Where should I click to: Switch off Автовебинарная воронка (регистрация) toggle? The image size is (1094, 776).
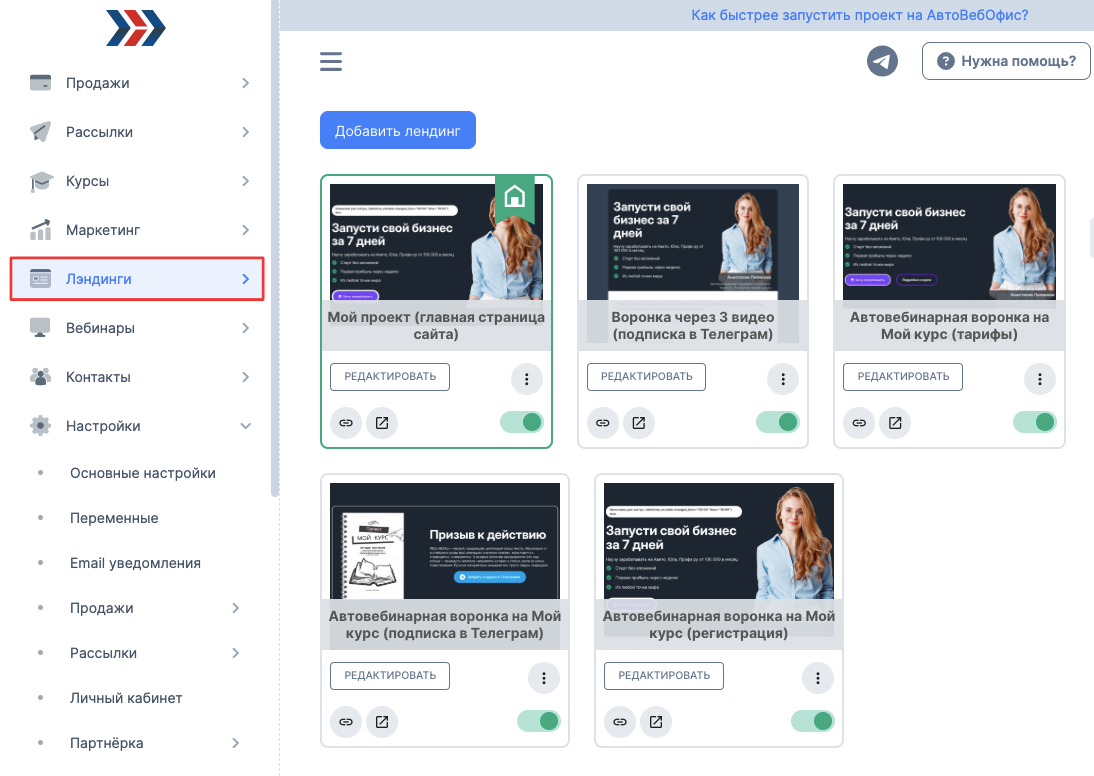click(812, 721)
